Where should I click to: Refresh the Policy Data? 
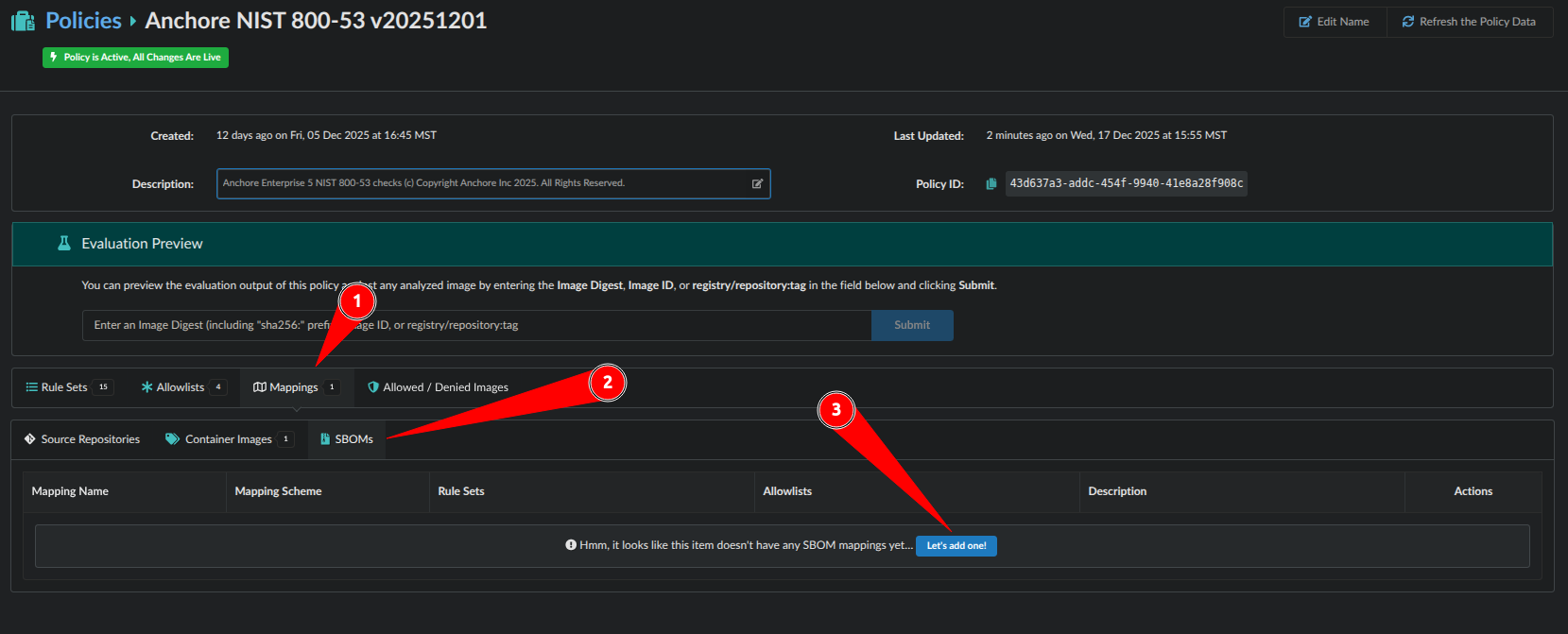click(1469, 22)
